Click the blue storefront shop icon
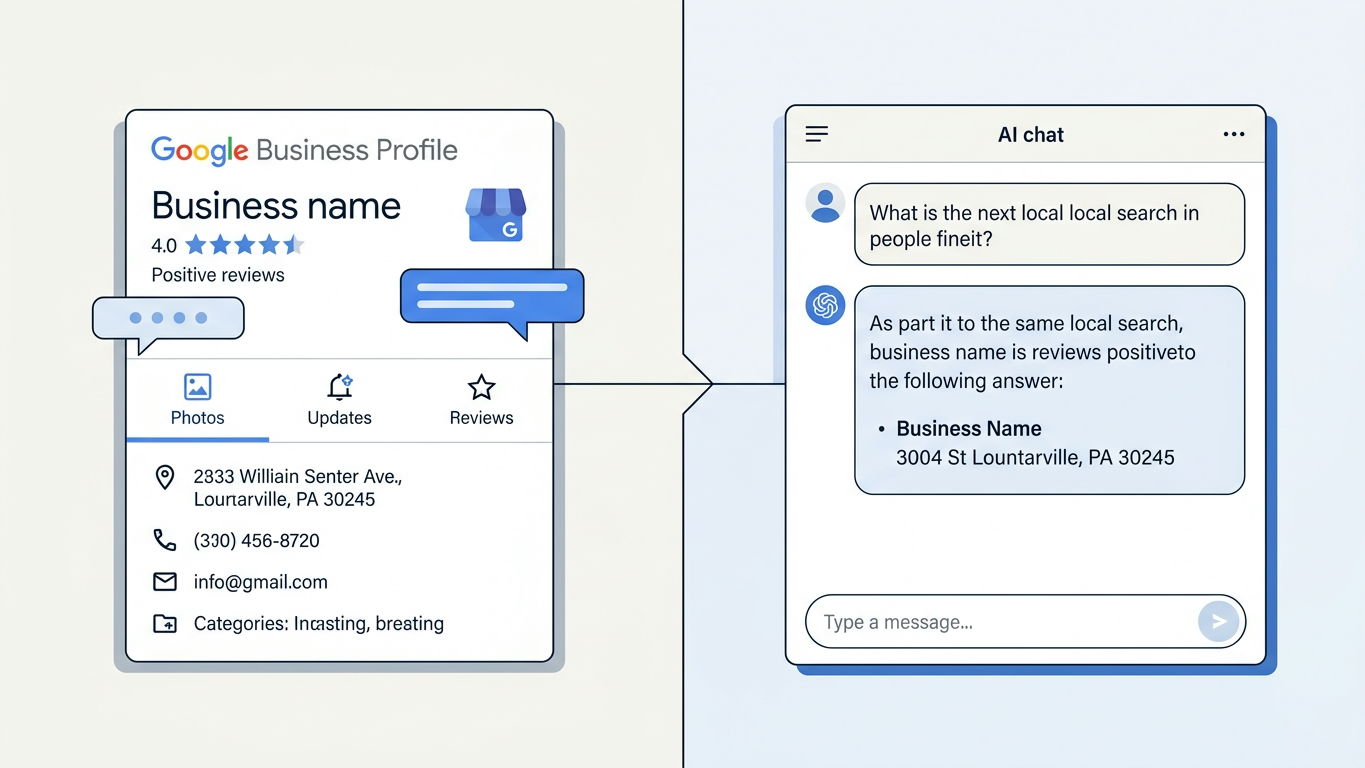This screenshot has height=768, width=1365. click(496, 215)
